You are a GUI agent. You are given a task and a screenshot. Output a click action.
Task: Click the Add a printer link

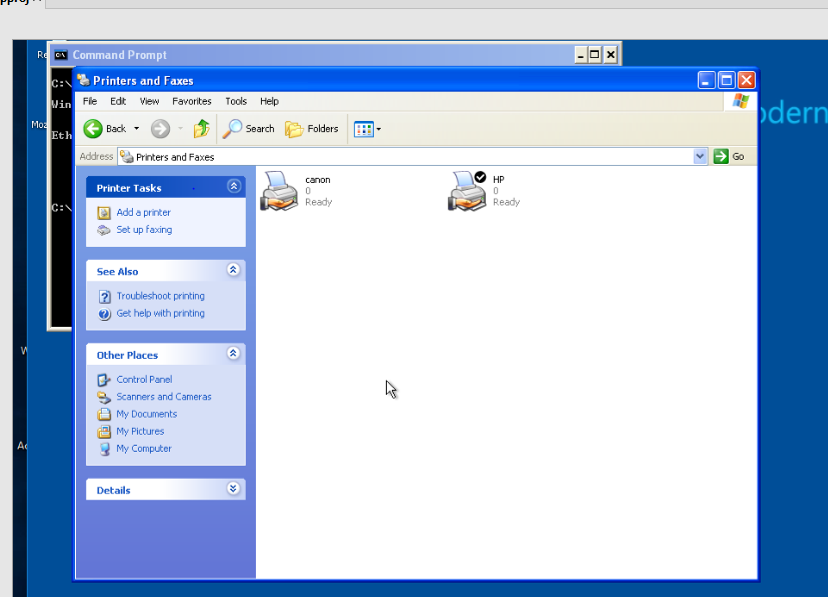point(143,212)
